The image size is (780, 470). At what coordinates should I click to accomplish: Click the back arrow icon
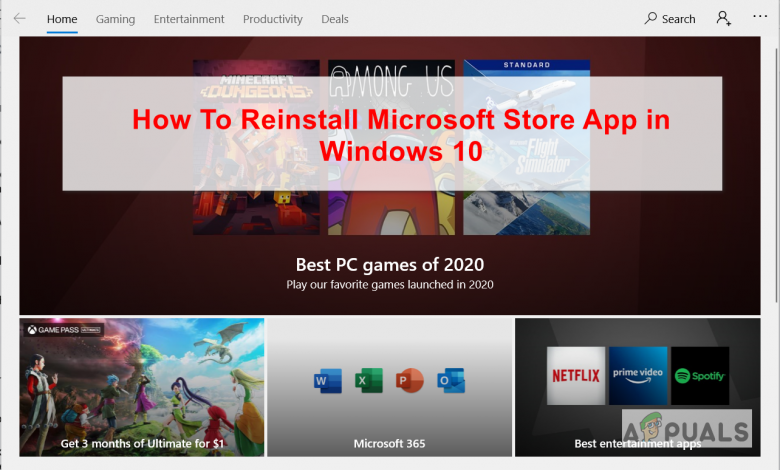[x=19, y=19]
